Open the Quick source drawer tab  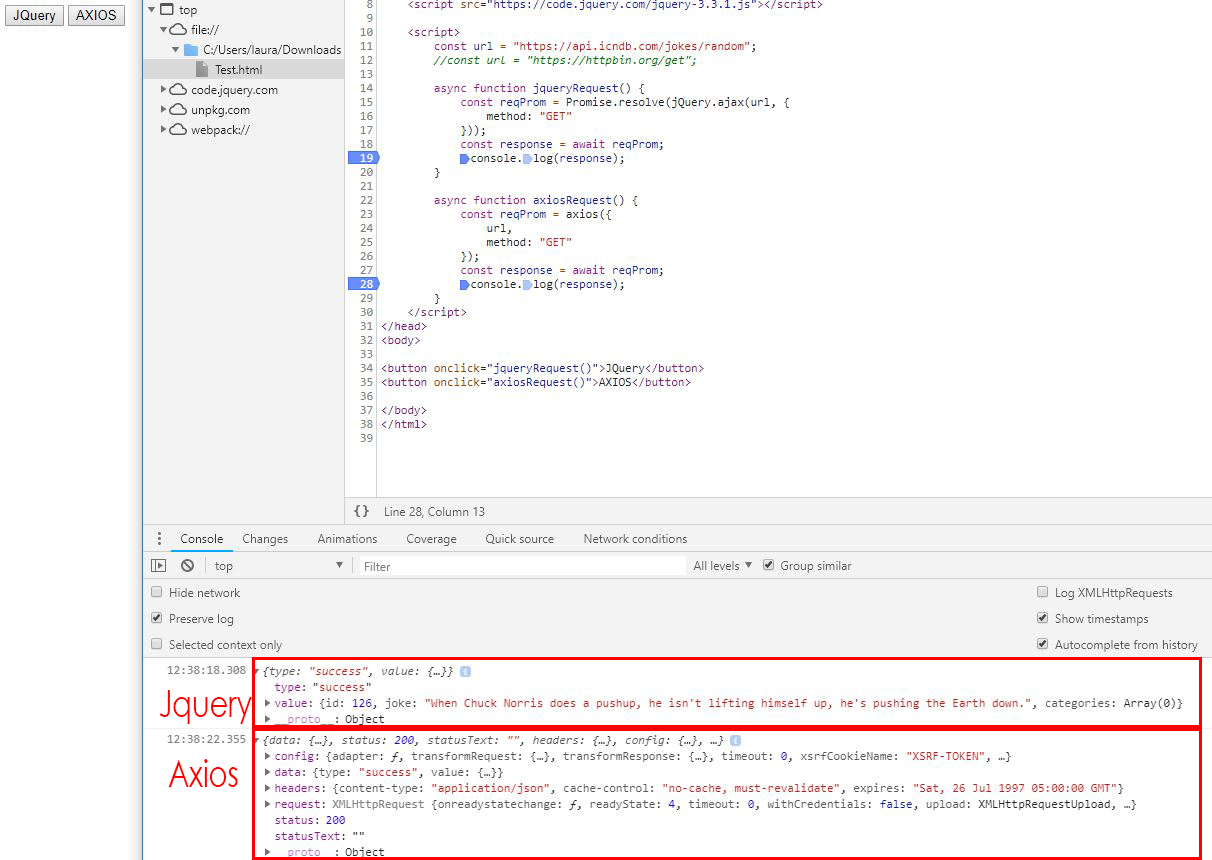pyautogui.click(x=519, y=538)
